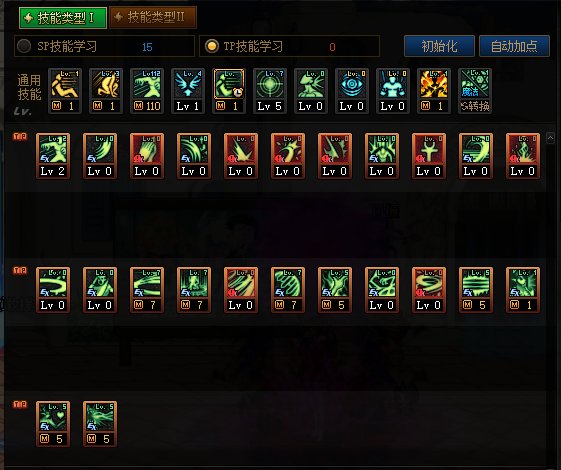Select the 技能类型 I tab
The width and height of the screenshot is (561, 470).
point(63,18)
